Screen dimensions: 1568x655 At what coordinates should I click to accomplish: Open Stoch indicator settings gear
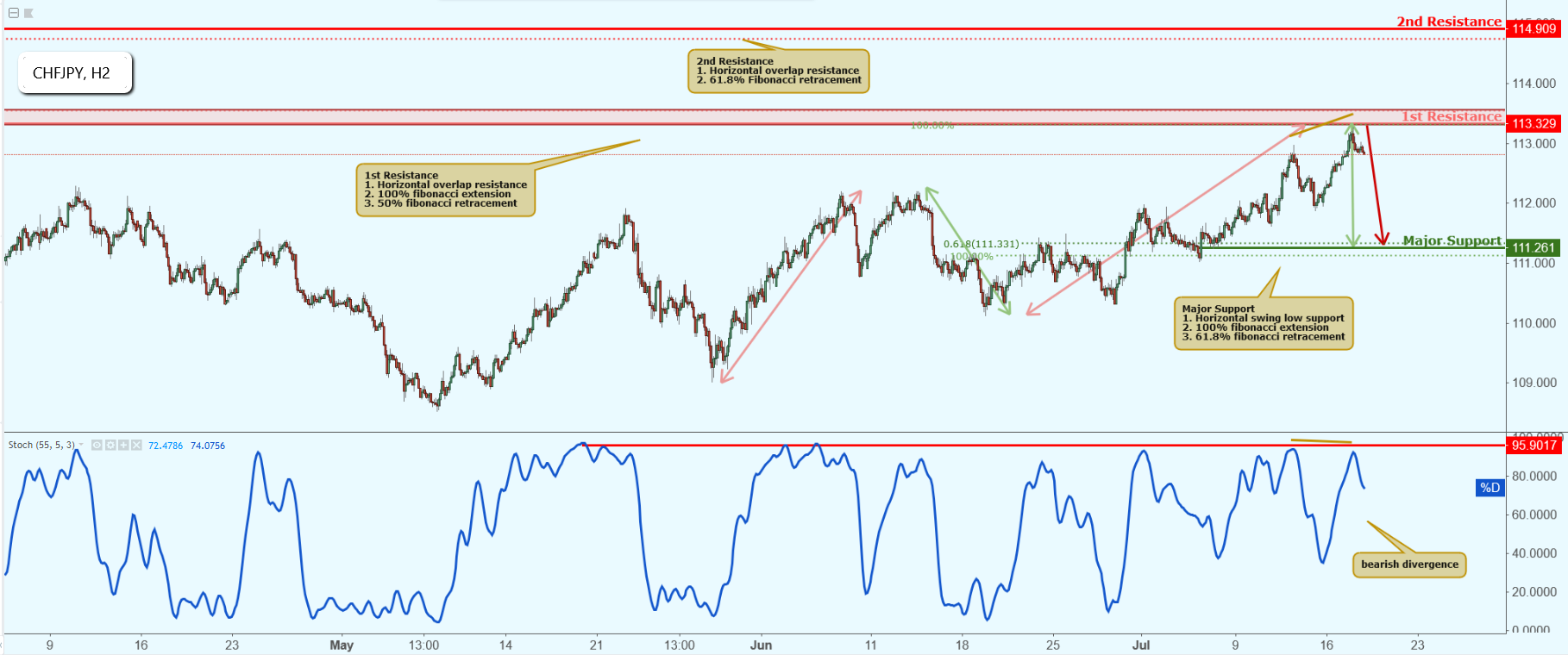pos(110,446)
